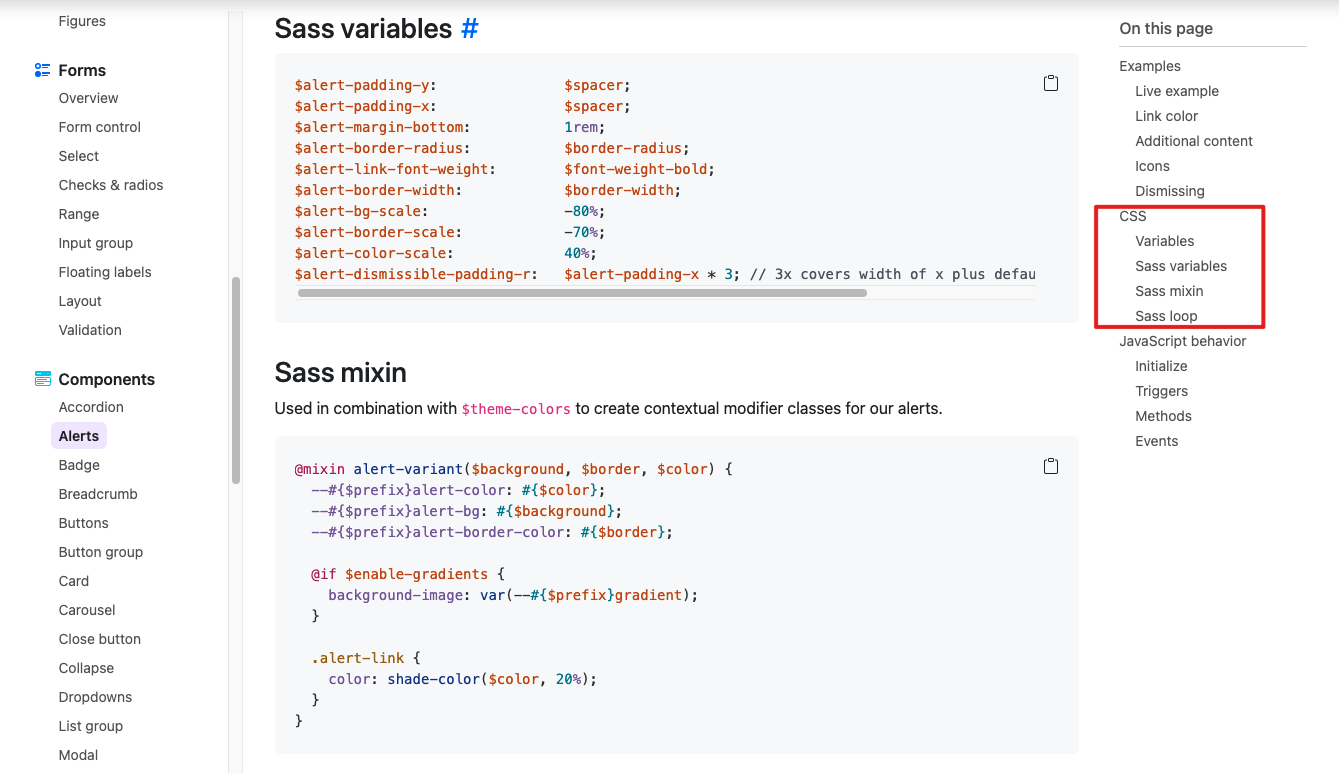This screenshot has height=773, width=1339.
Task: Open the Carousel component page
Action: [87, 610]
